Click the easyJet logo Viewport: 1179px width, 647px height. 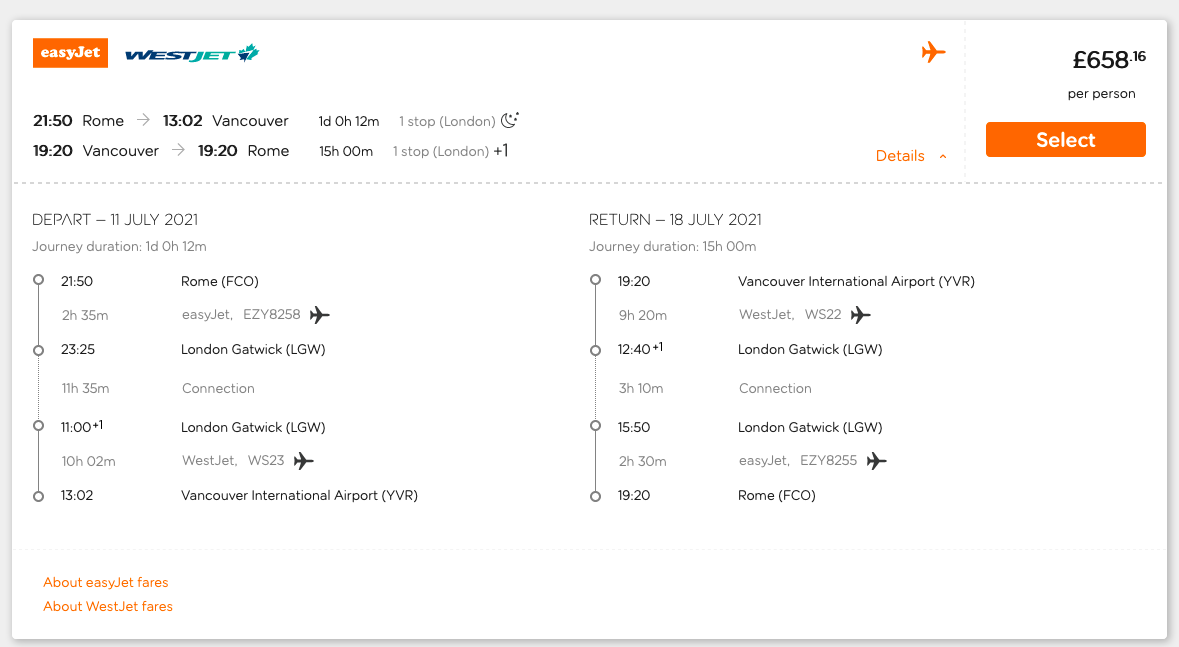[70, 53]
